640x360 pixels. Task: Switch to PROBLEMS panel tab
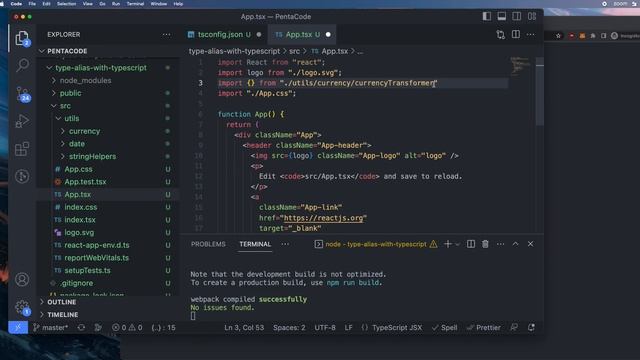[208, 244]
